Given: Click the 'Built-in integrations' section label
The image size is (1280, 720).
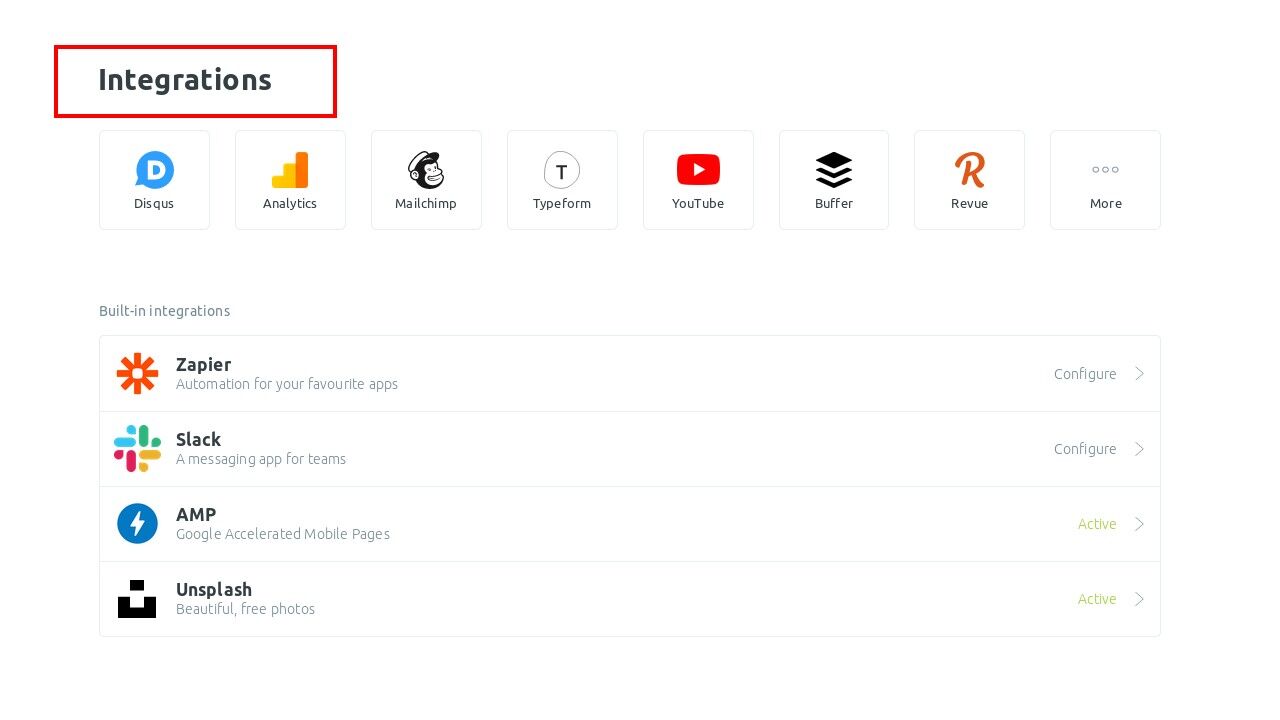Looking at the screenshot, I should (x=164, y=311).
